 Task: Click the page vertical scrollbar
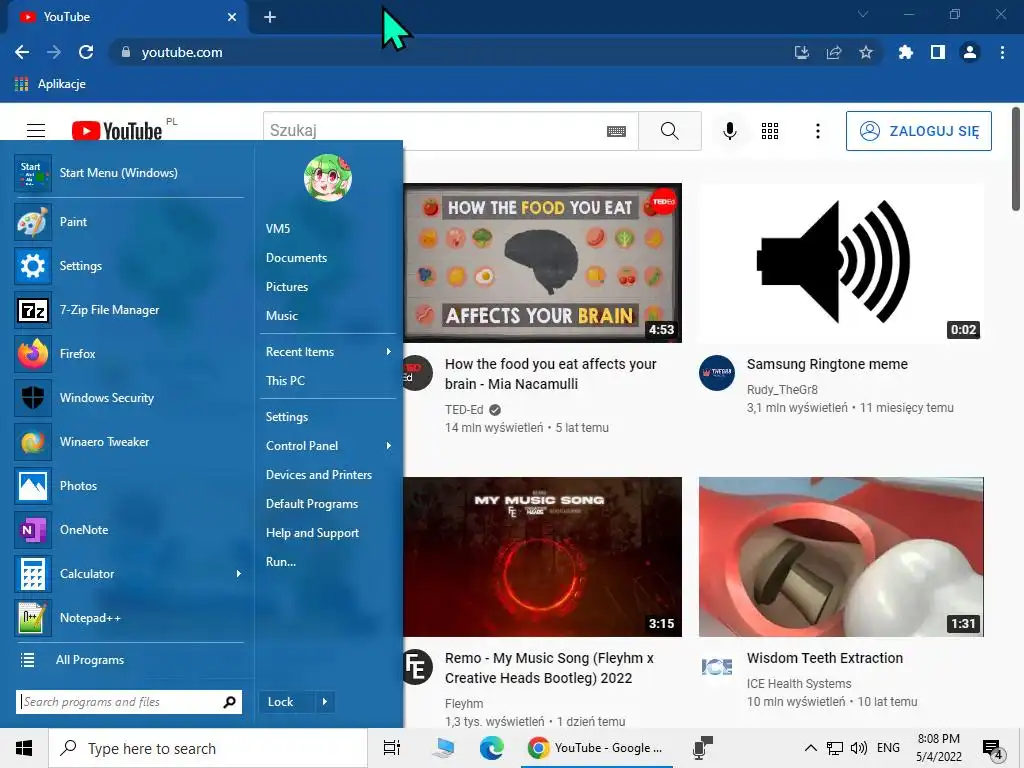click(1016, 159)
